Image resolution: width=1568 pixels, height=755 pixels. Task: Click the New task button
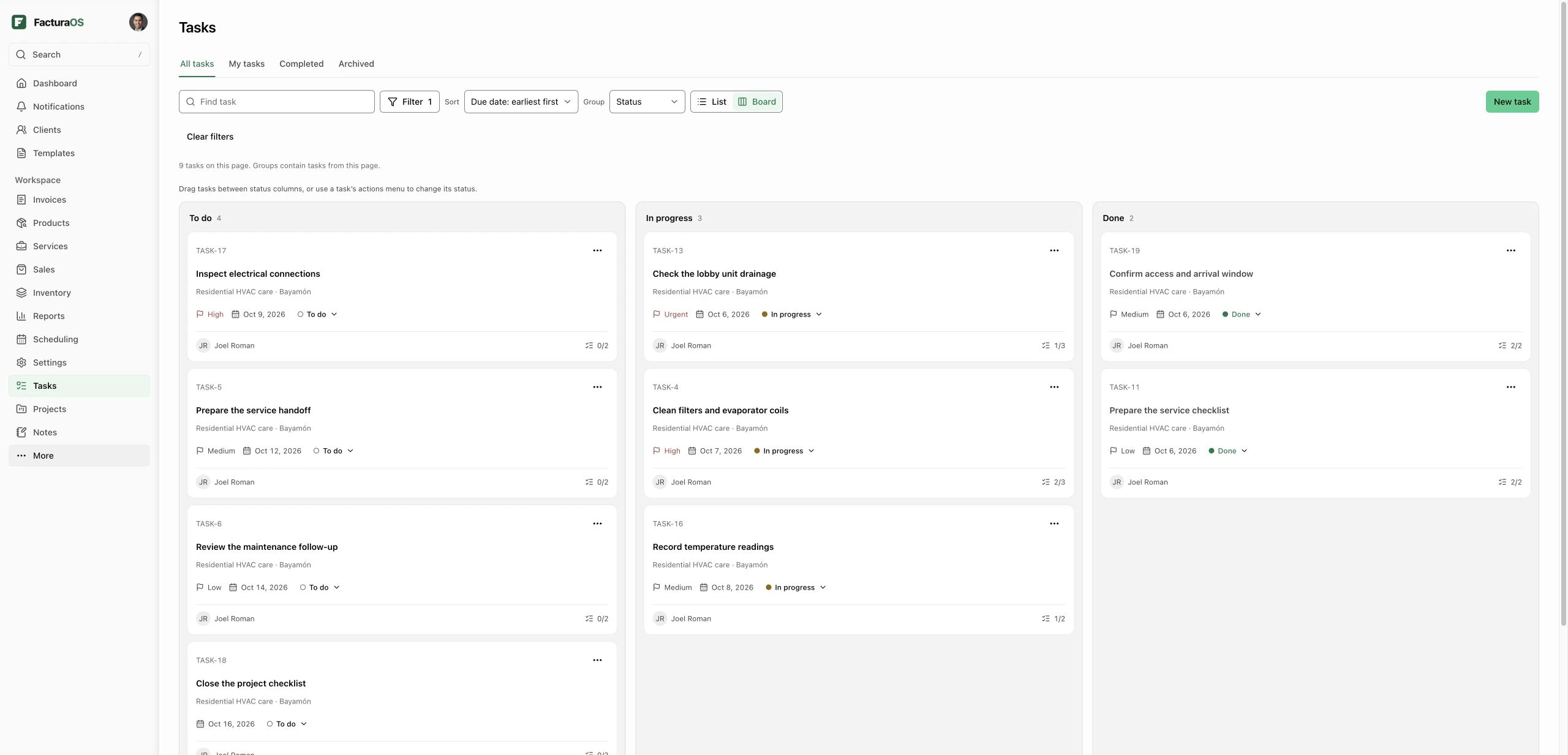coord(1512,102)
